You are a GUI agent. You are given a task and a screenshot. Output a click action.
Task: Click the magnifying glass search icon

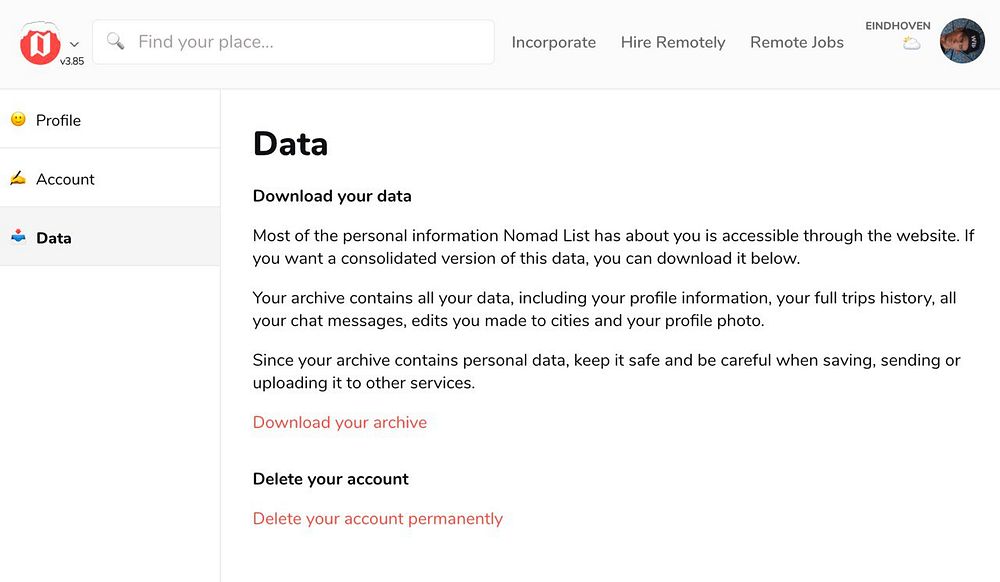tap(116, 42)
